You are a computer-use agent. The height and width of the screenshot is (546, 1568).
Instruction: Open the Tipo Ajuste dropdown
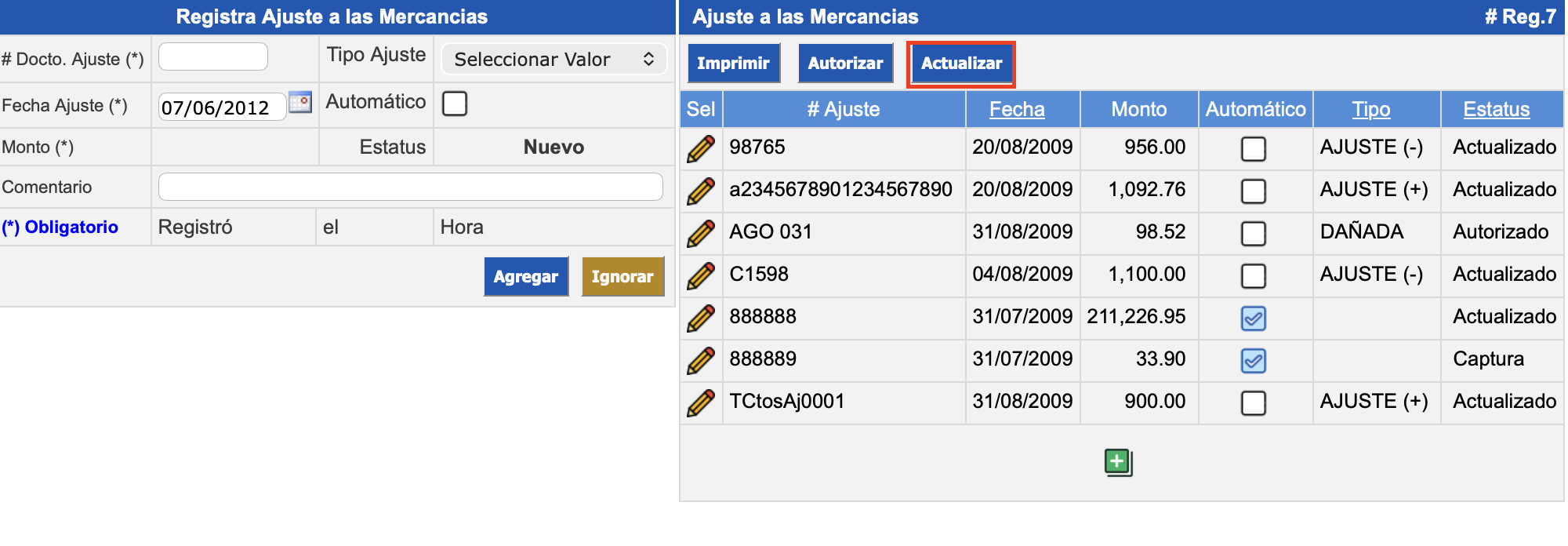(554, 60)
